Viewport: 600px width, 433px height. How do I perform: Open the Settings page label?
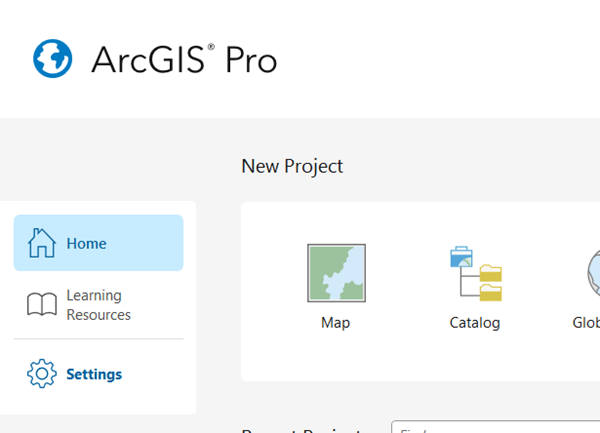click(x=94, y=374)
